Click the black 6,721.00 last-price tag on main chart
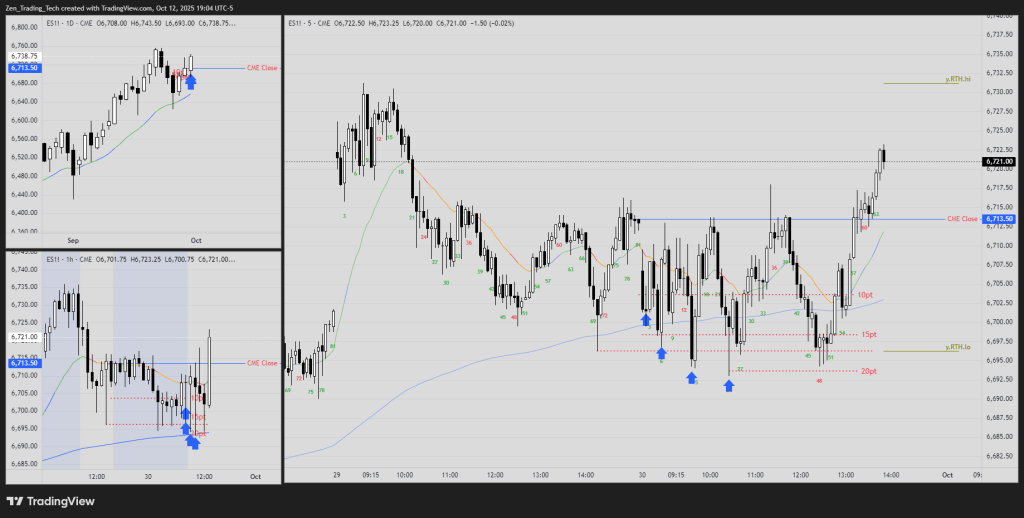 pyautogui.click(x=999, y=161)
